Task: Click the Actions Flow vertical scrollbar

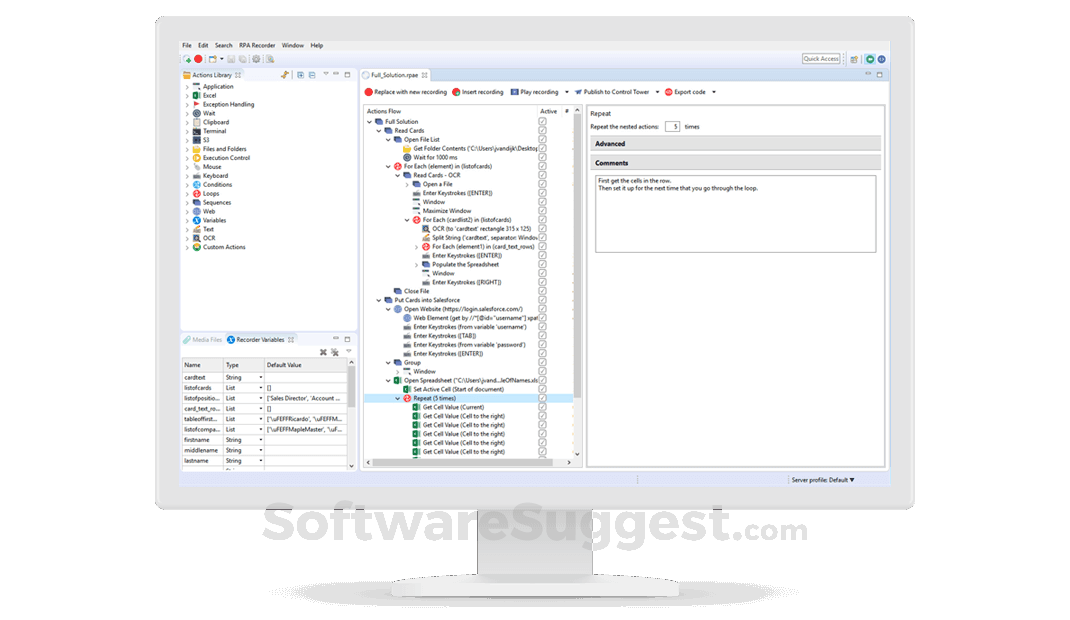Action: 577,256
